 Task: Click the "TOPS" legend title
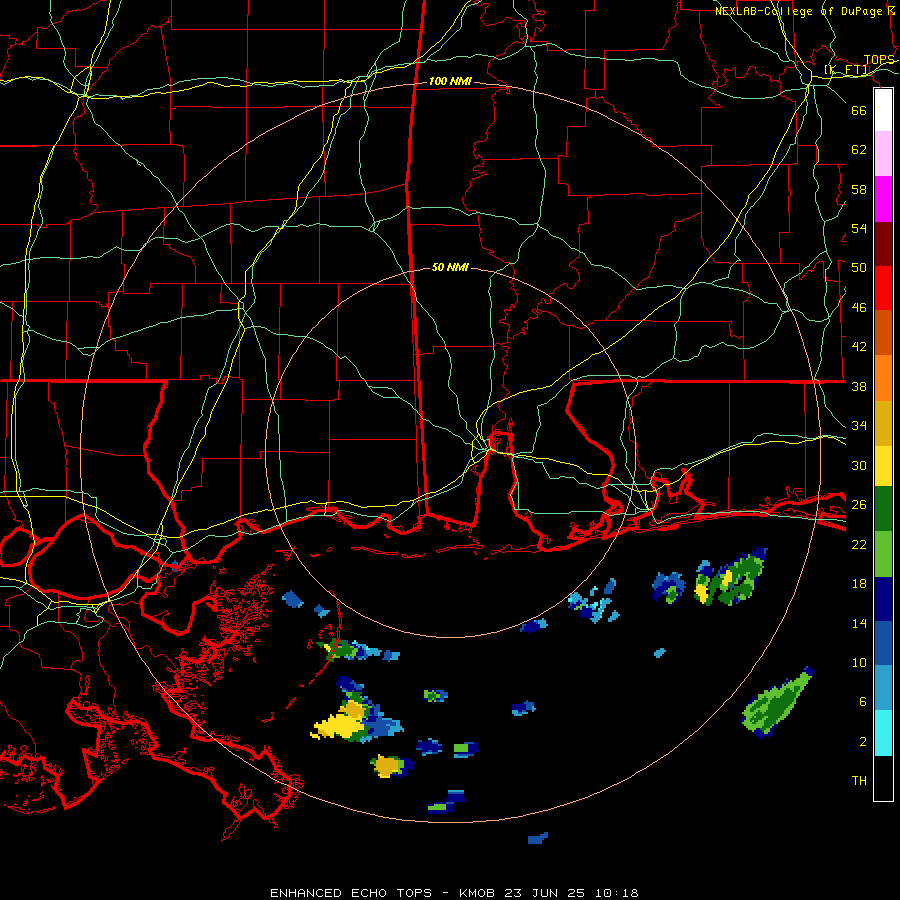[x=879, y=60]
